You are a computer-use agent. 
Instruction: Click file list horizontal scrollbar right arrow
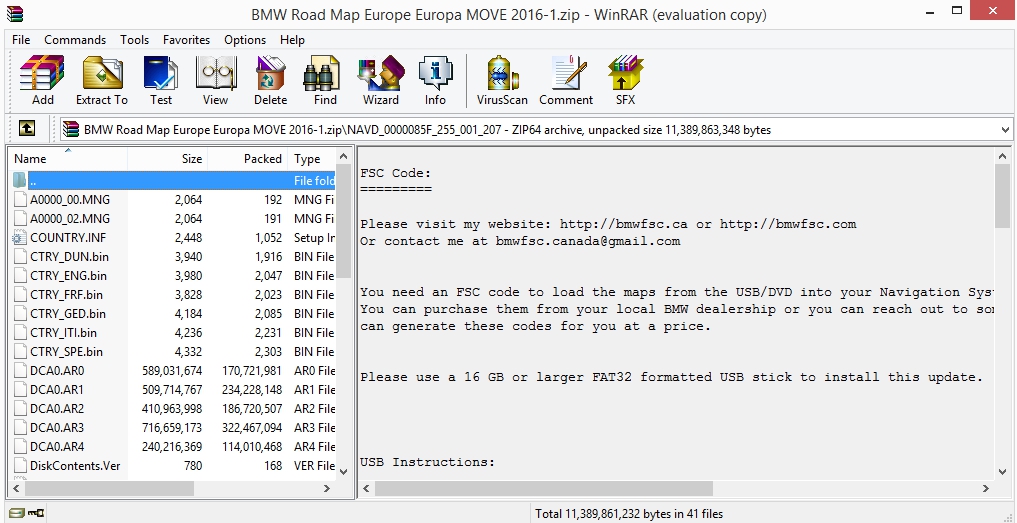(x=327, y=488)
